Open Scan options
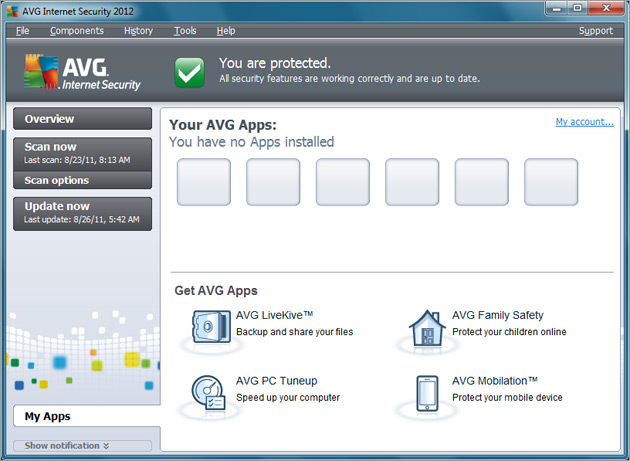Image resolution: width=630 pixels, height=461 pixels. [82, 180]
